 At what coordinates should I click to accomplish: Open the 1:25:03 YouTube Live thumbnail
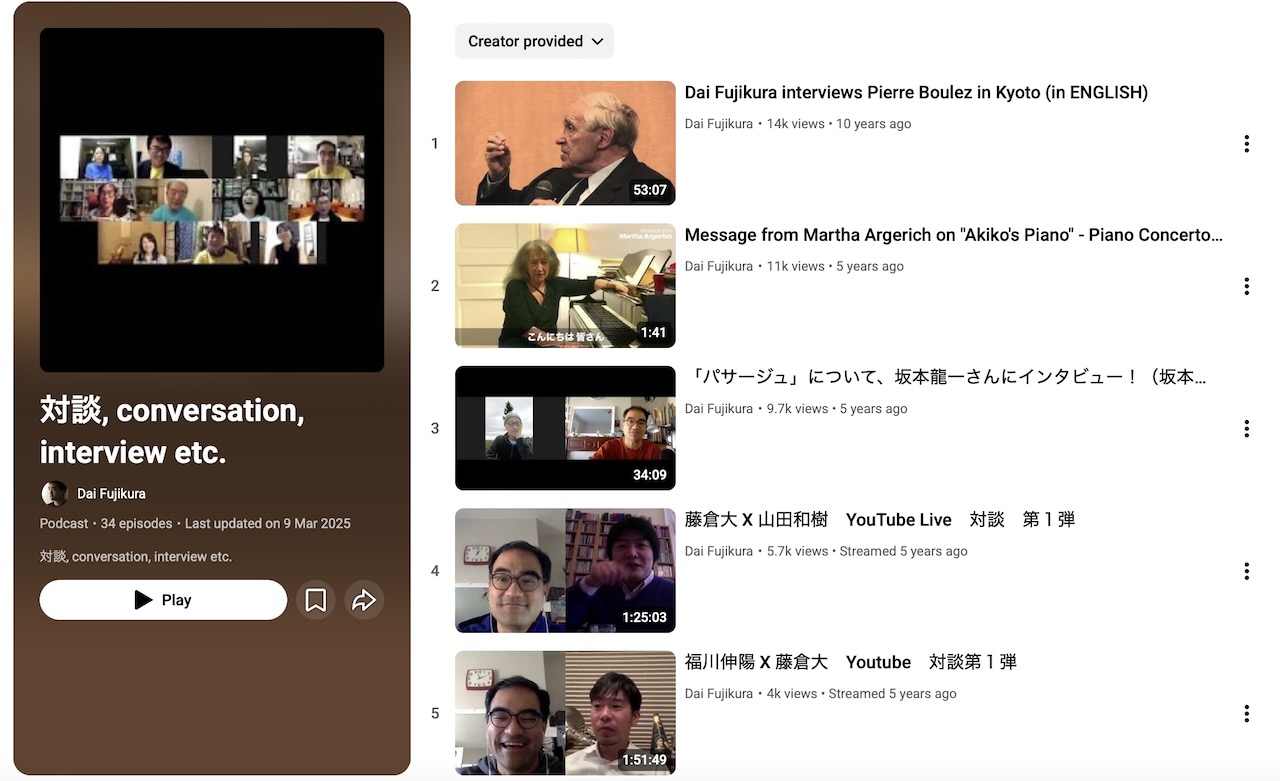click(x=565, y=571)
